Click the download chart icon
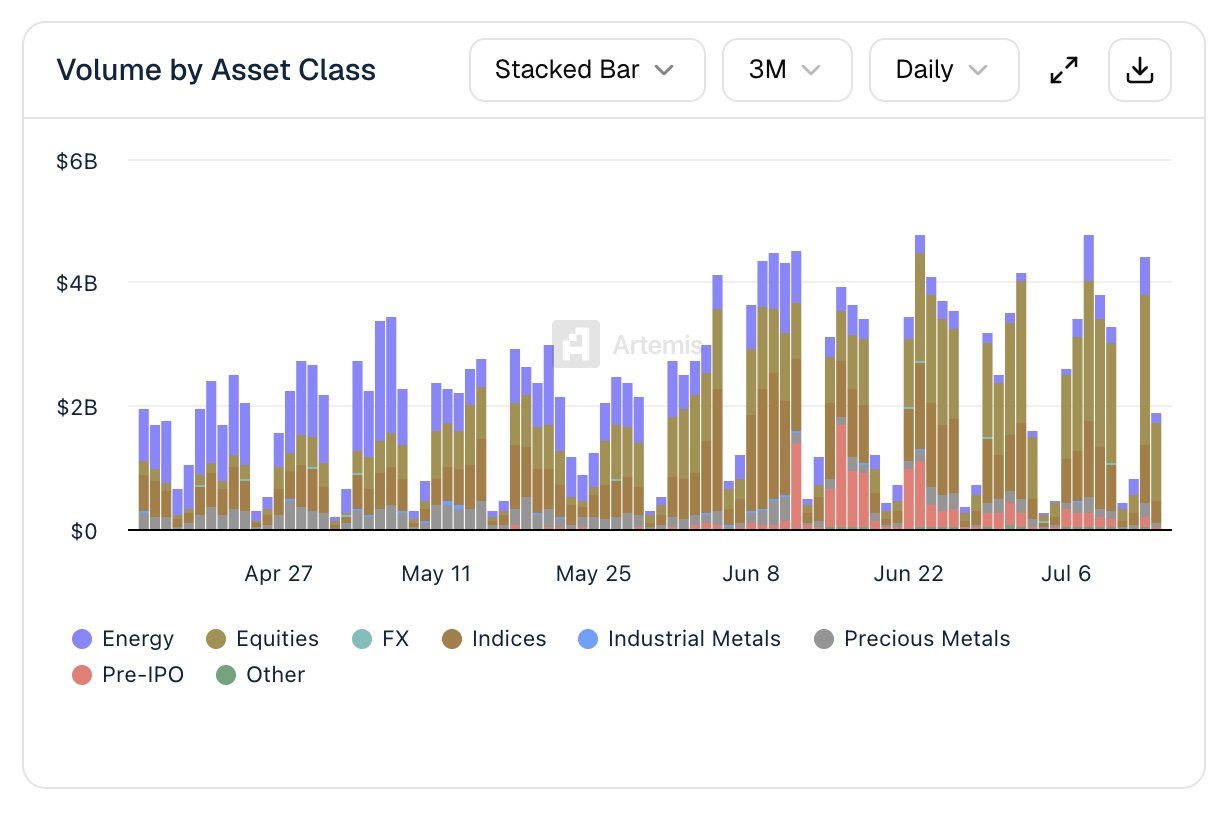This screenshot has height=814, width=1226. (1140, 70)
